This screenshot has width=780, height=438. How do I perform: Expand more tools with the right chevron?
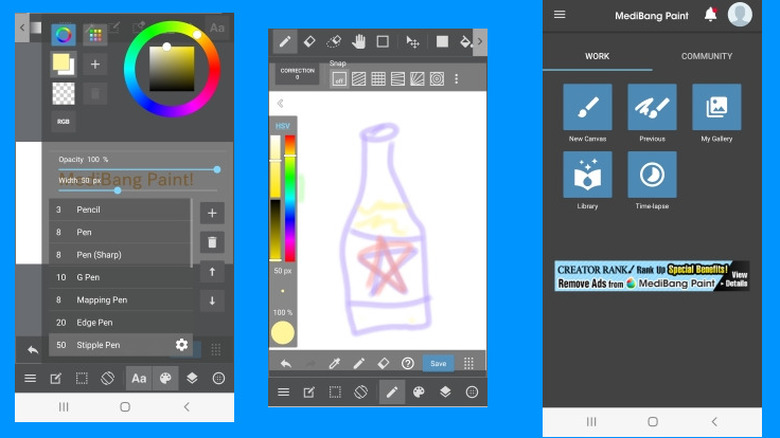point(480,41)
